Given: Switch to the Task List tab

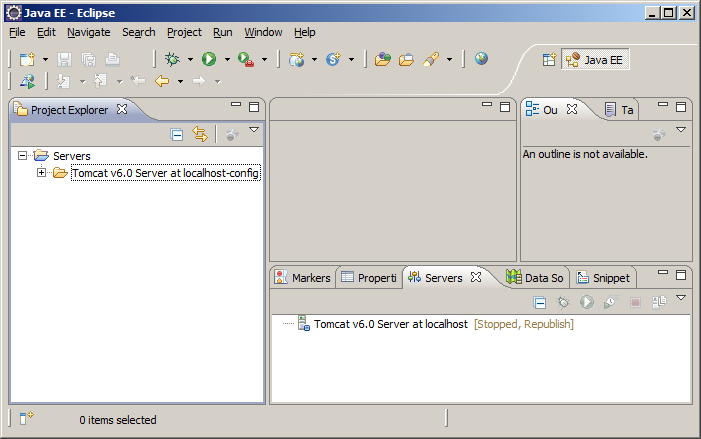Looking at the screenshot, I should [619, 110].
